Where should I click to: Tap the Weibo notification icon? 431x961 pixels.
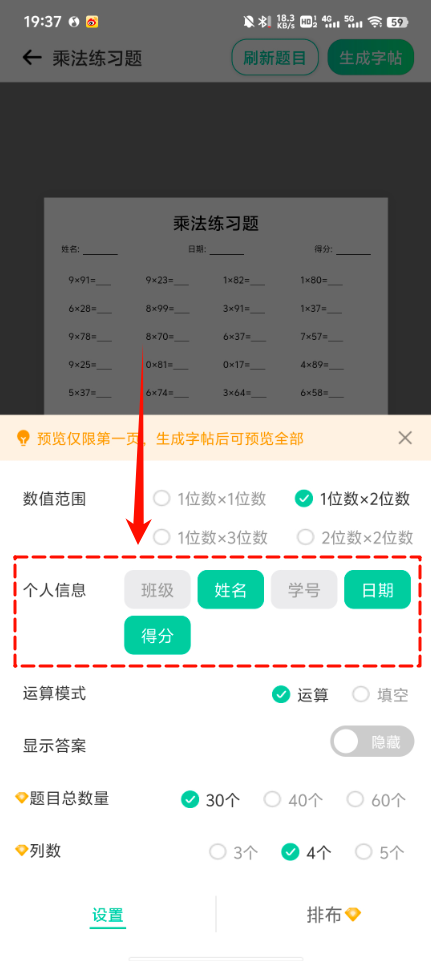point(92,22)
